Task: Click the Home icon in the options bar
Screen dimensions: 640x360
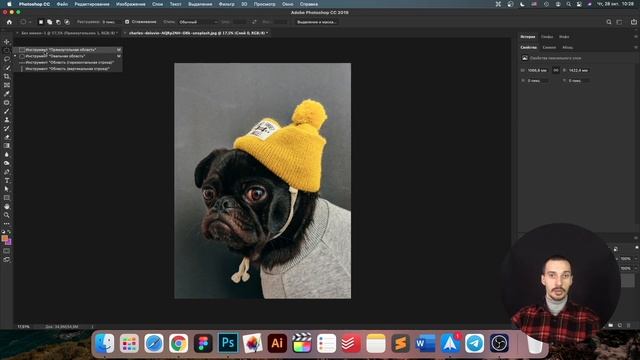Action: click(x=9, y=22)
